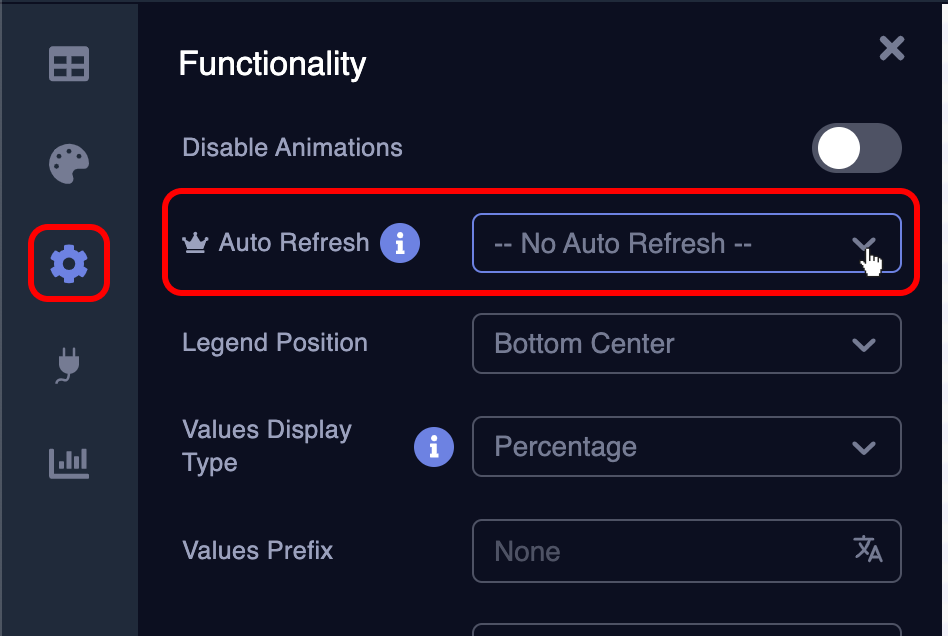Click the partially visible field below Values Prefix
Image resolution: width=948 pixels, height=636 pixels.
click(x=687, y=628)
